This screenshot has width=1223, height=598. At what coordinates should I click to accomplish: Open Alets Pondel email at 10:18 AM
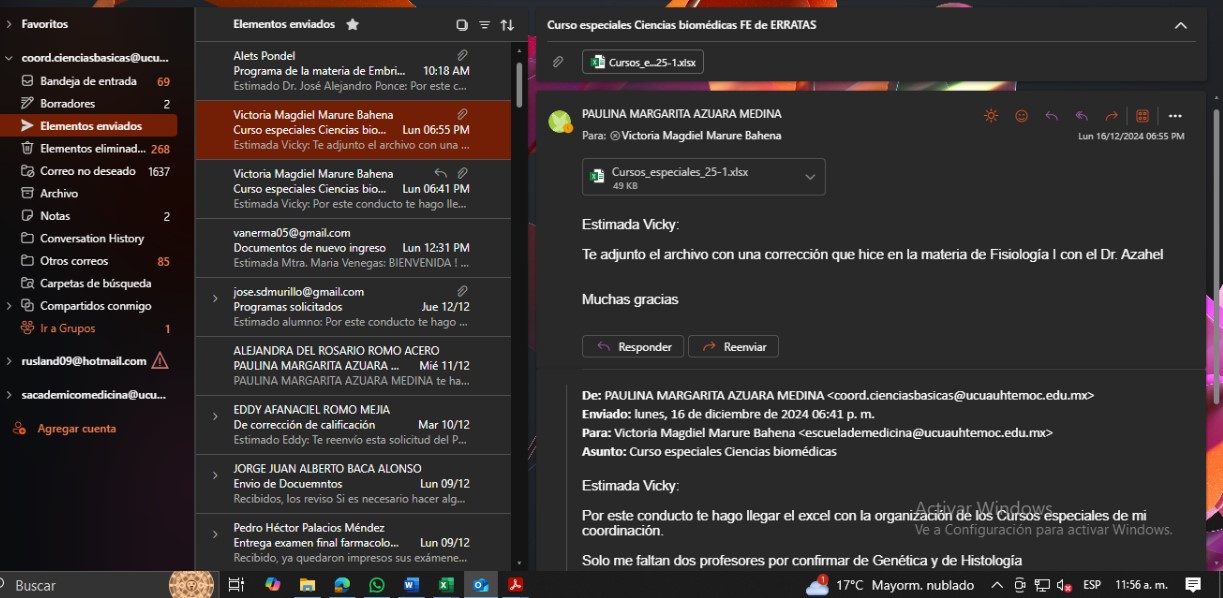[x=353, y=71]
